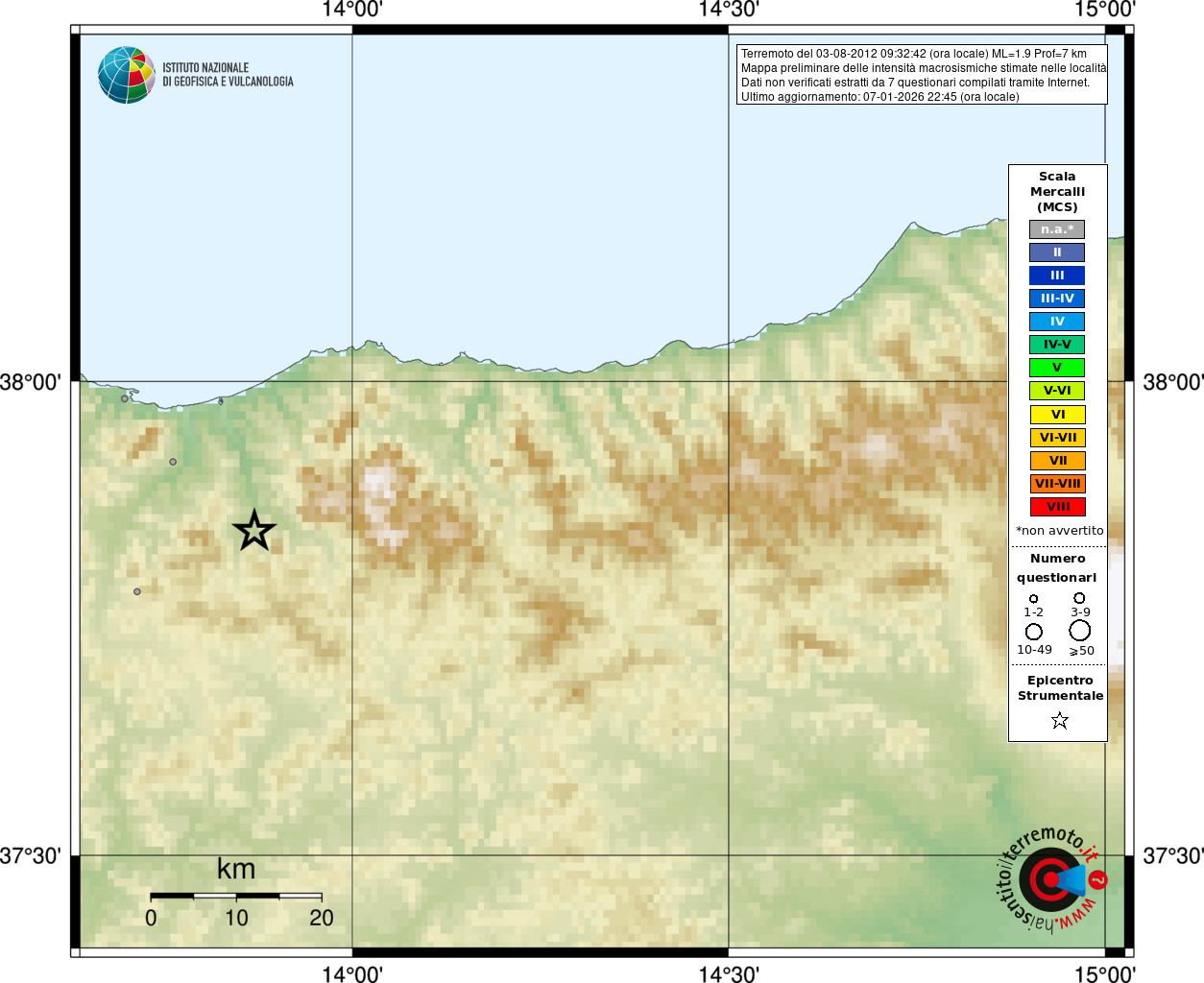Select the blue III intensity swatch
Image resolution: width=1204 pixels, height=983 pixels.
click(x=1057, y=276)
